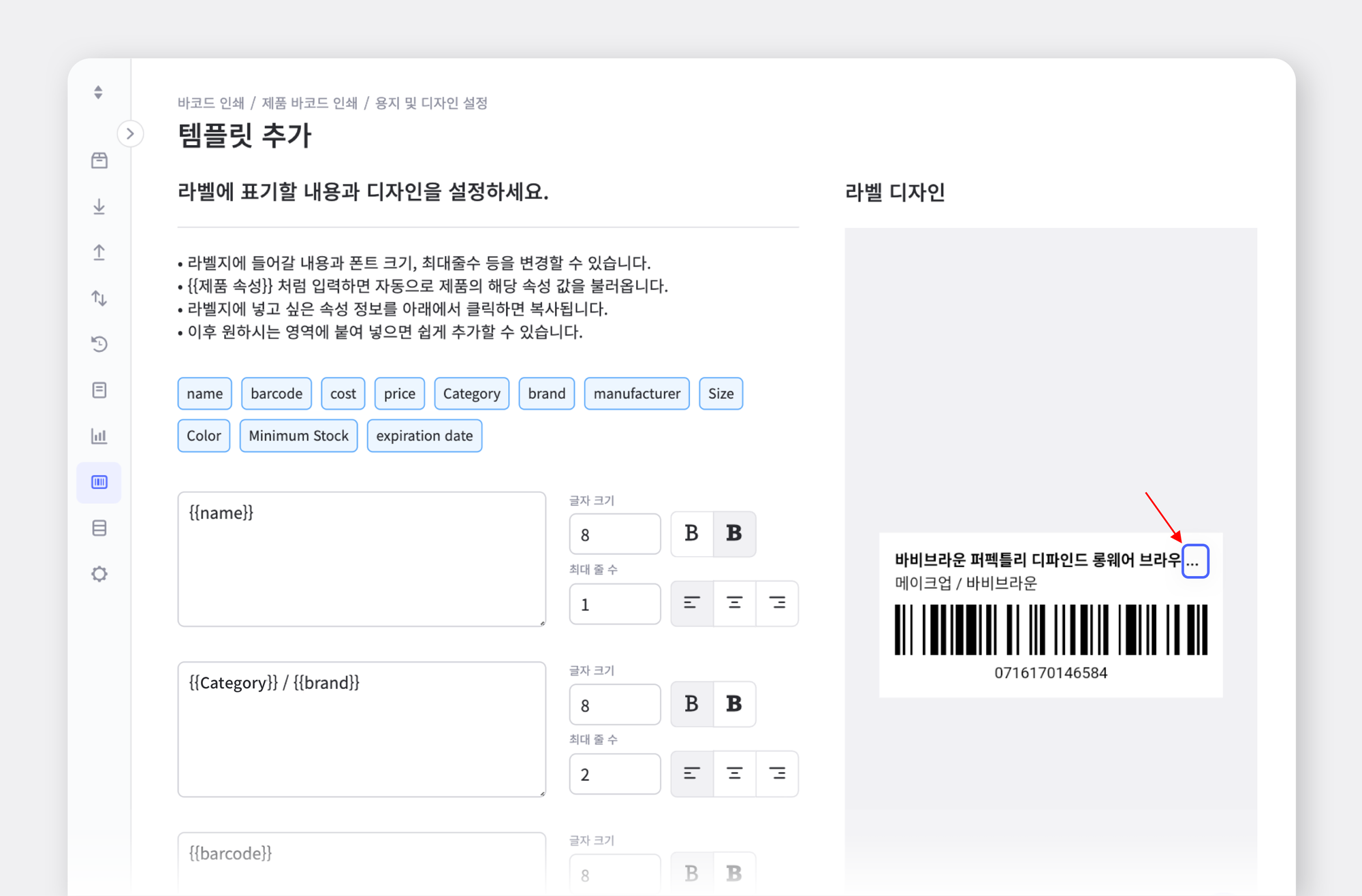Viewport: 1362px width, 896px height.
Task: Click barcode number 0716170146584
Action: tap(1051, 673)
